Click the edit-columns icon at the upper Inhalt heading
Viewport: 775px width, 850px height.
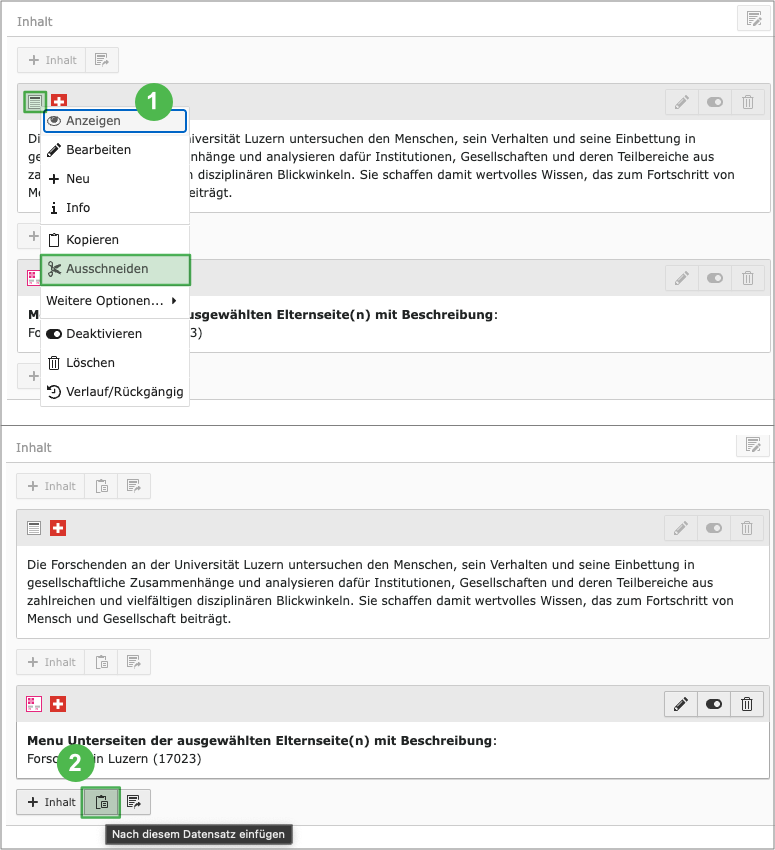(753, 19)
